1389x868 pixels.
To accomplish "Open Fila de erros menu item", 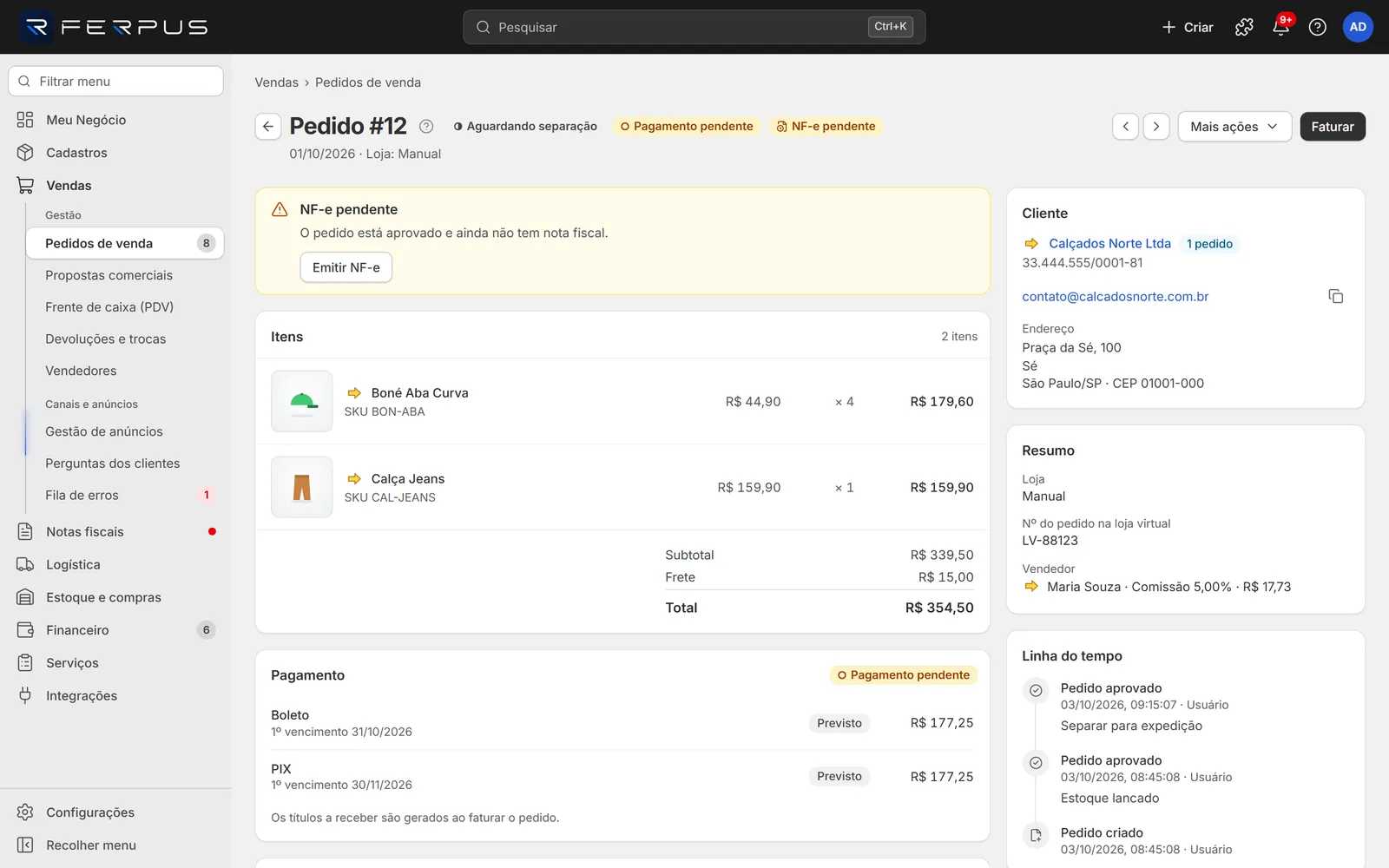I will pyautogui.click(x=125, y=496).
